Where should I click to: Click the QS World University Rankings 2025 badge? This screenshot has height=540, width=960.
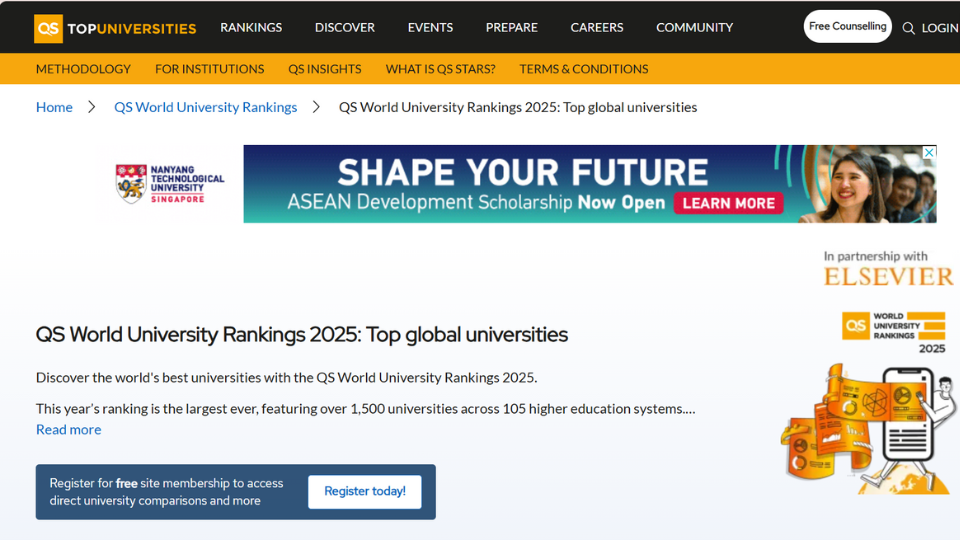pos(893,332)
